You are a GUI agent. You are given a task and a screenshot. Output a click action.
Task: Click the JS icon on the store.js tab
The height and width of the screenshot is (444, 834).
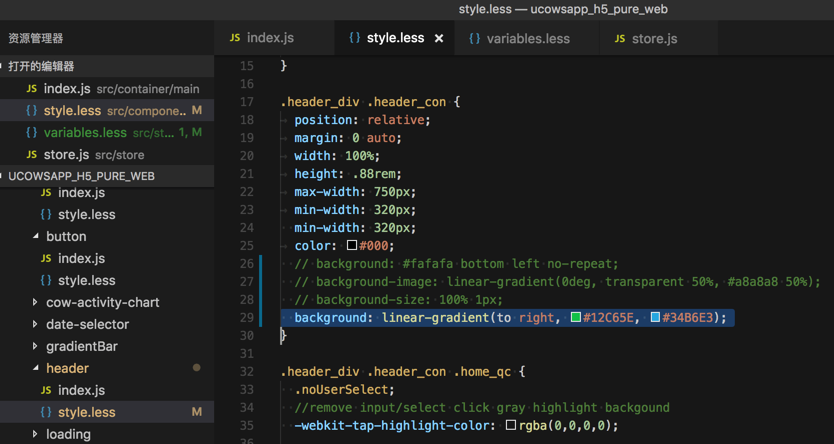pyautogui.click(x=620, y=38)
